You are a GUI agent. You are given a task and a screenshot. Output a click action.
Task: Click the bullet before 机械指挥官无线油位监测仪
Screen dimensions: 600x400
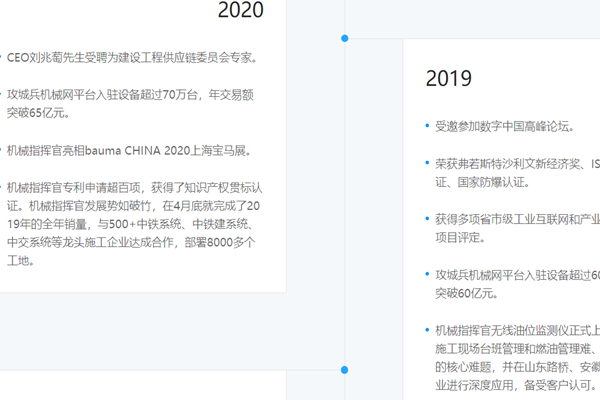[426, 329]
